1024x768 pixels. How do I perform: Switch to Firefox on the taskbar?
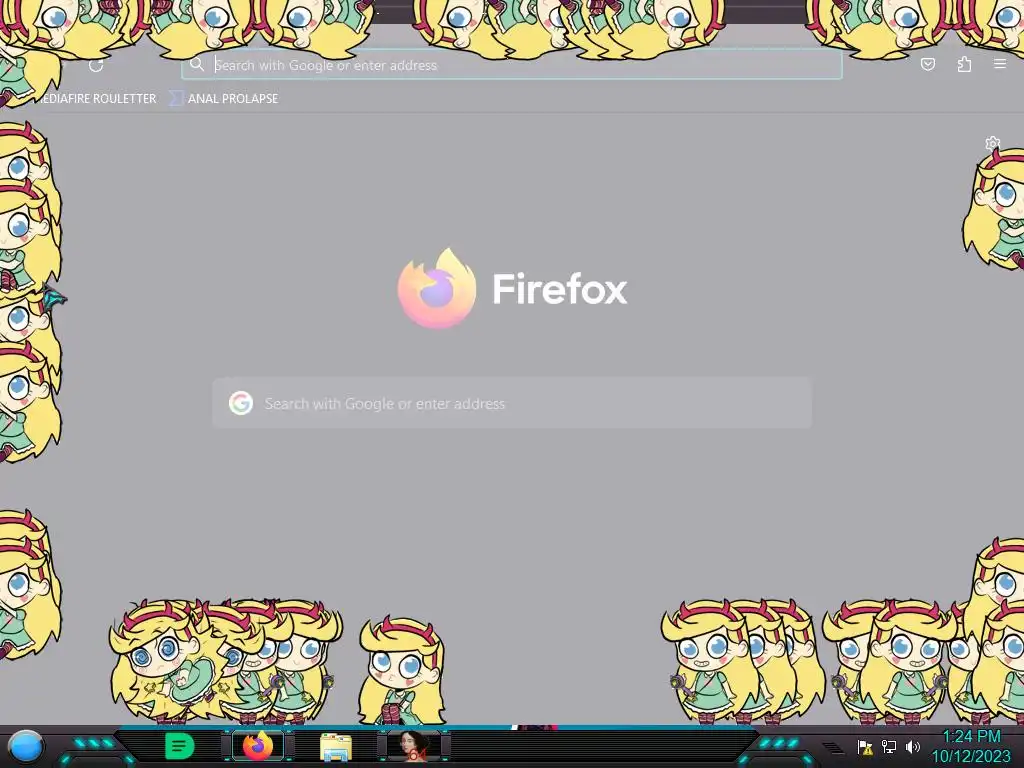click(258, 746)
